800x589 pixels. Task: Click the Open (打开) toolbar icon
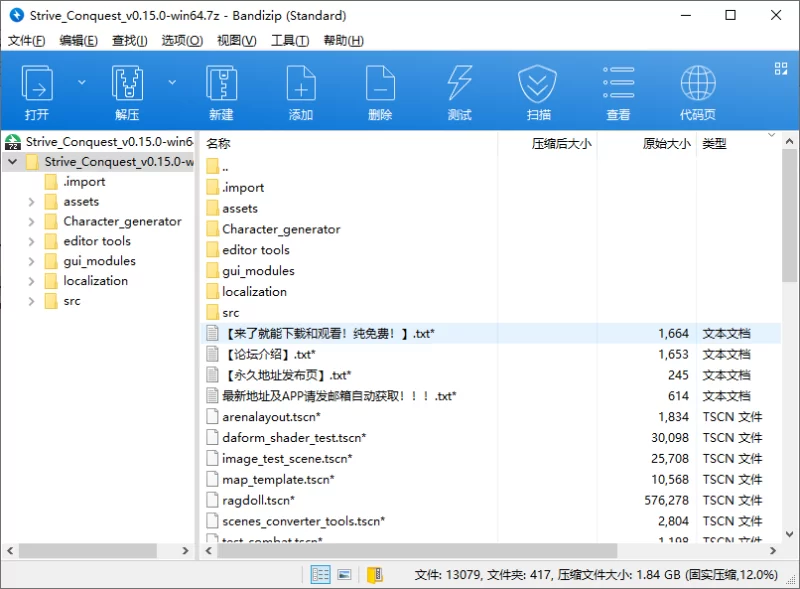click(x=37, y=92)
